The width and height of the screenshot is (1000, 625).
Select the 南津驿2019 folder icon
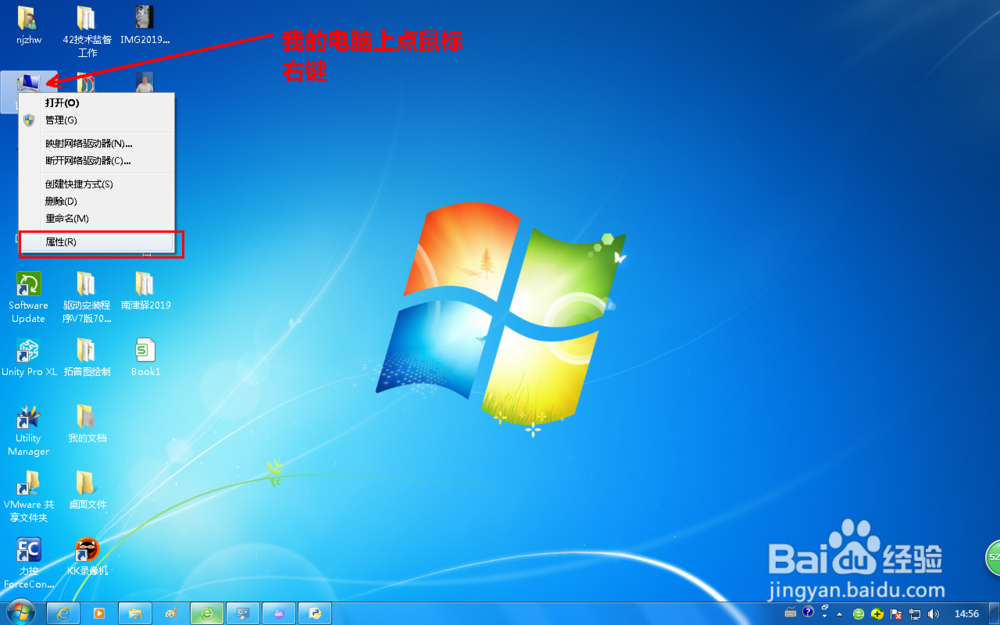(145, 291)
